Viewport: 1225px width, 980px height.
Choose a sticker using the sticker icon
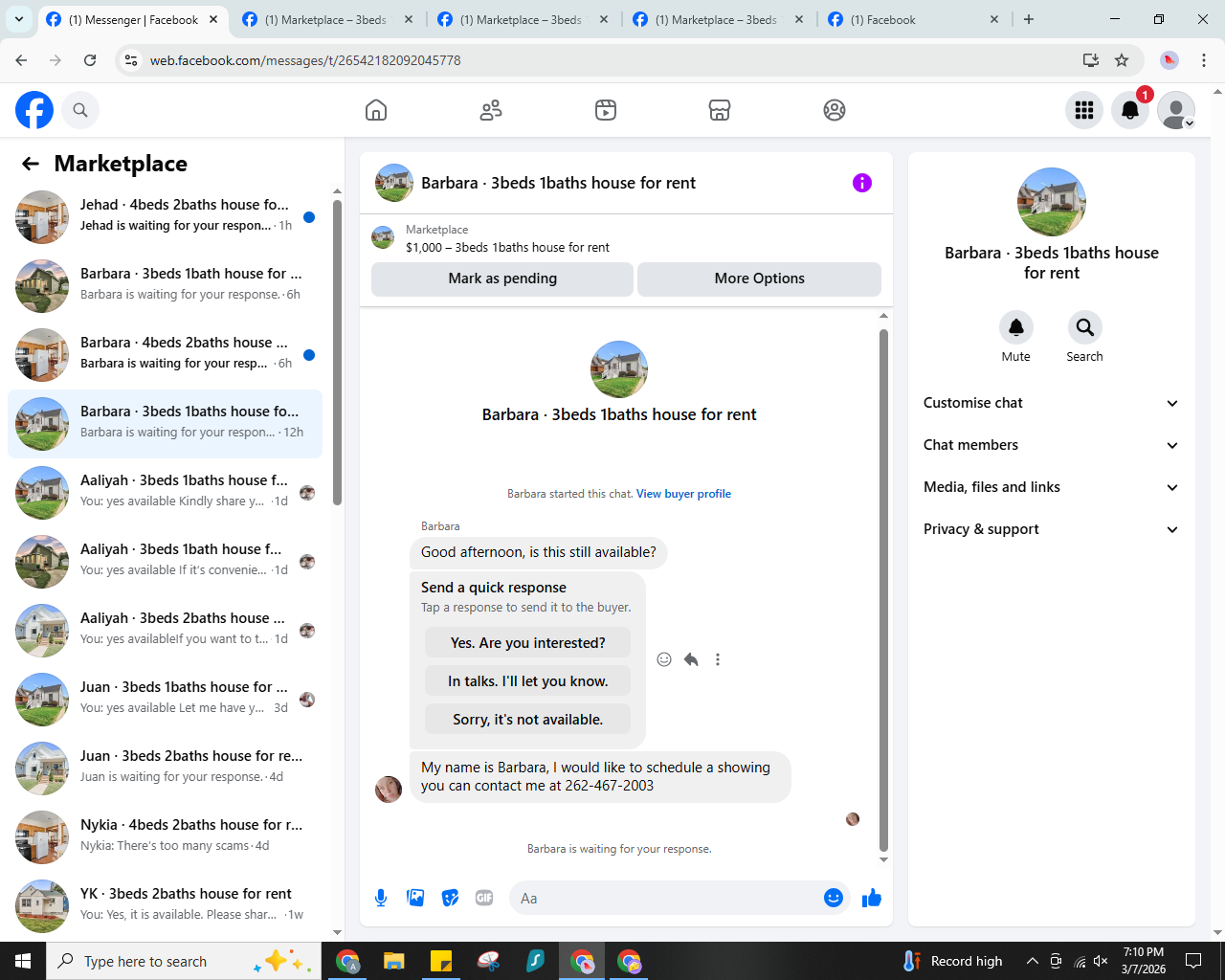pos(450,898)
